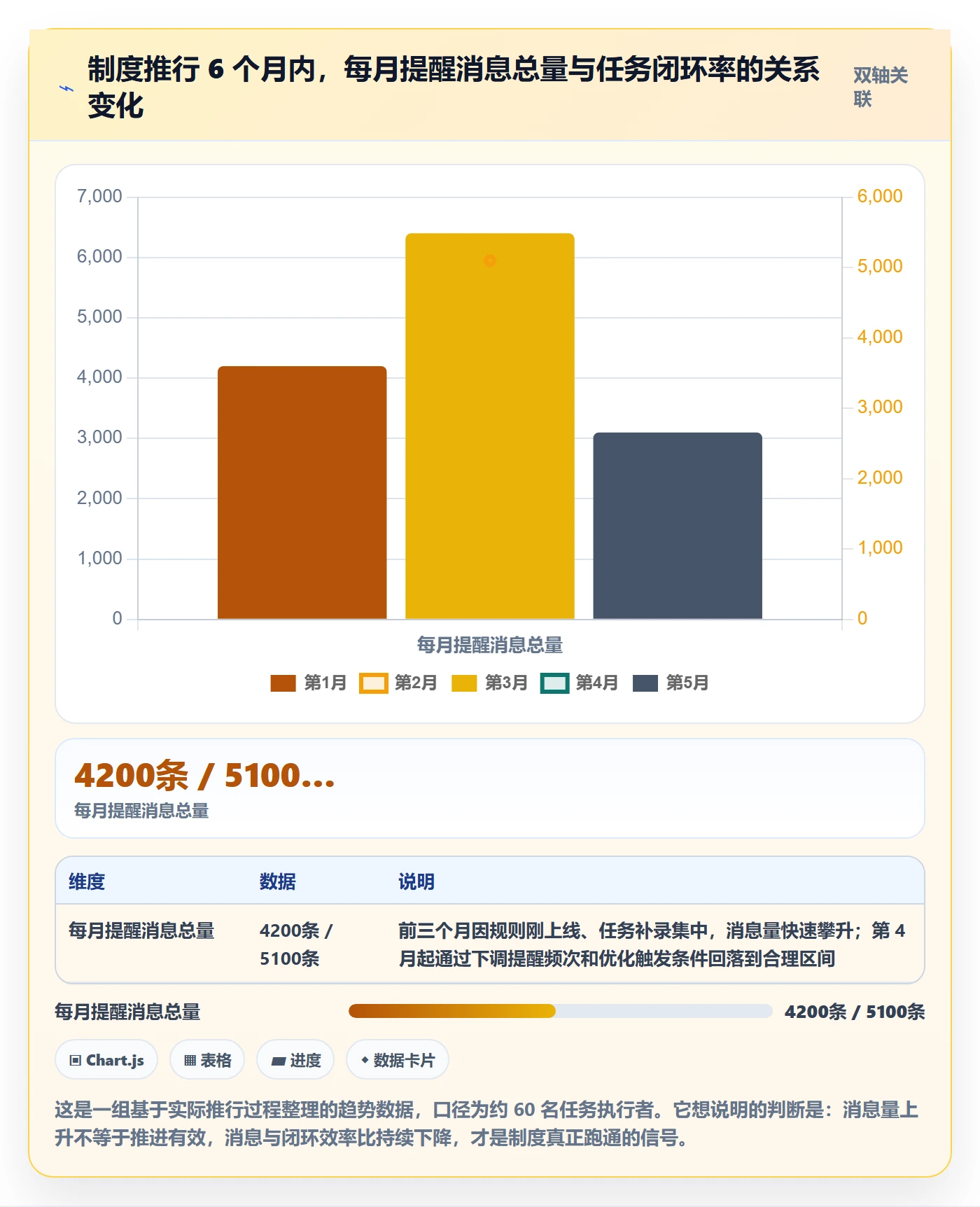Click the large 4200条 / 5100… card value

204,775
